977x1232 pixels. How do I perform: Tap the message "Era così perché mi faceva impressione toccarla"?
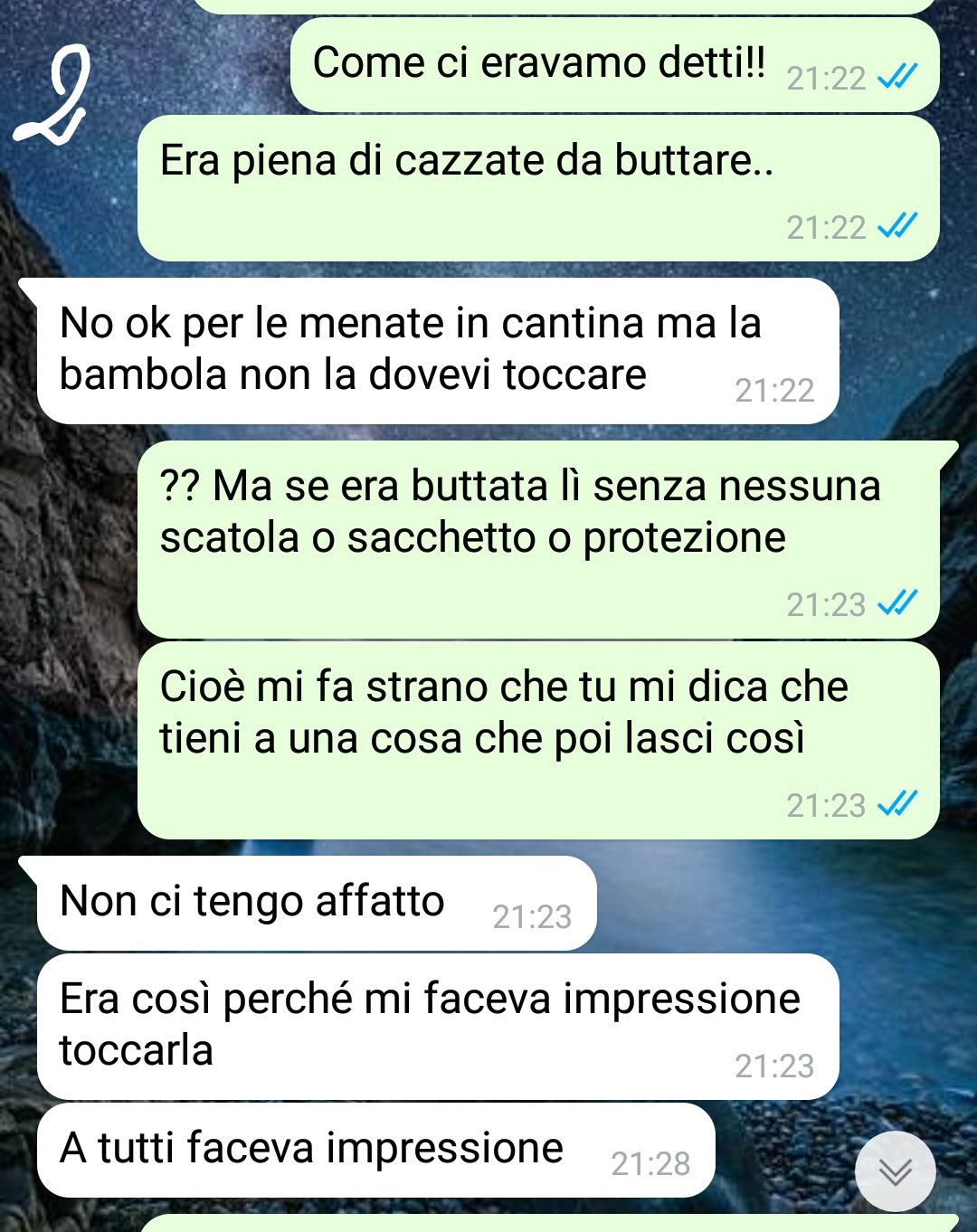pos(438,1027)
